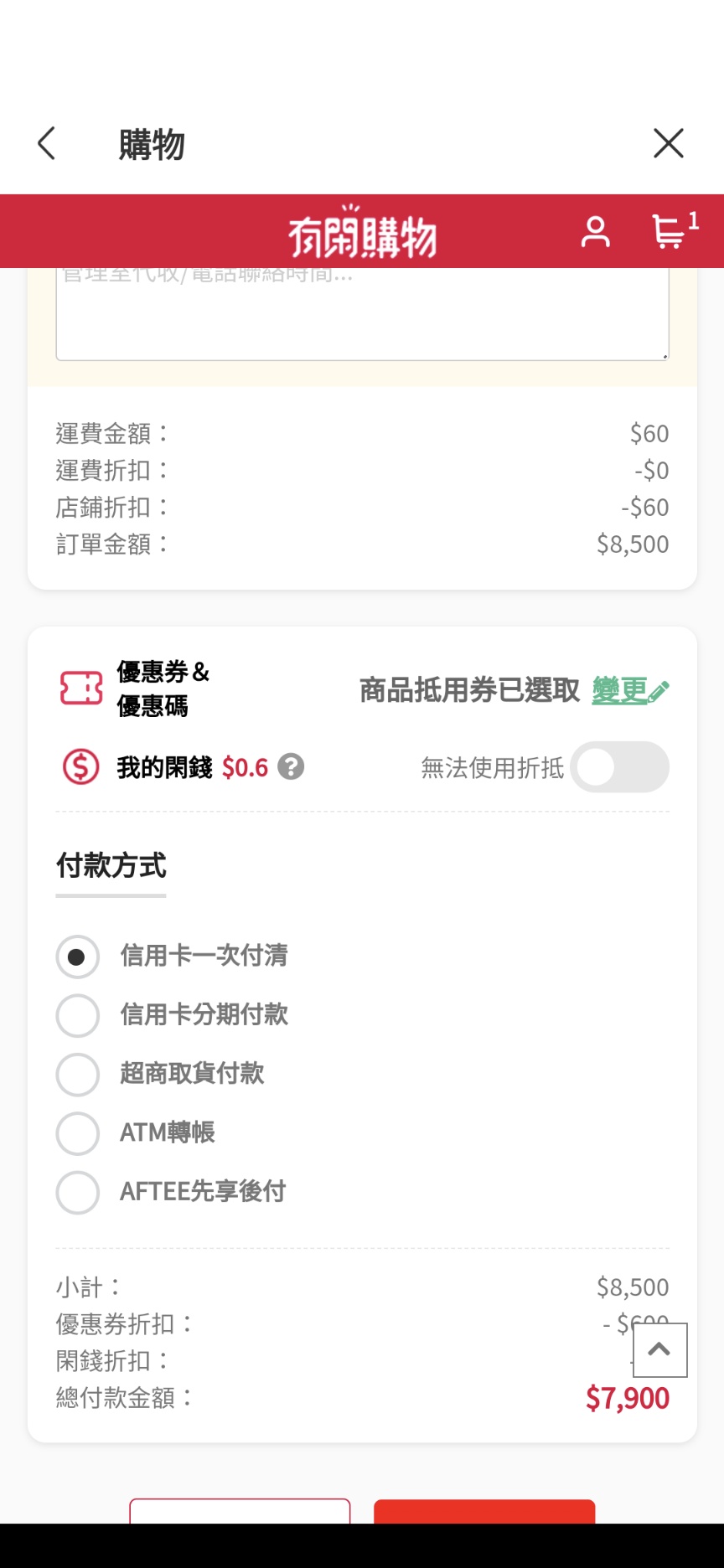Screen dimensions: 724x1568
Task: Tap the 付款方式 section tab
Action: pos(111,866)
